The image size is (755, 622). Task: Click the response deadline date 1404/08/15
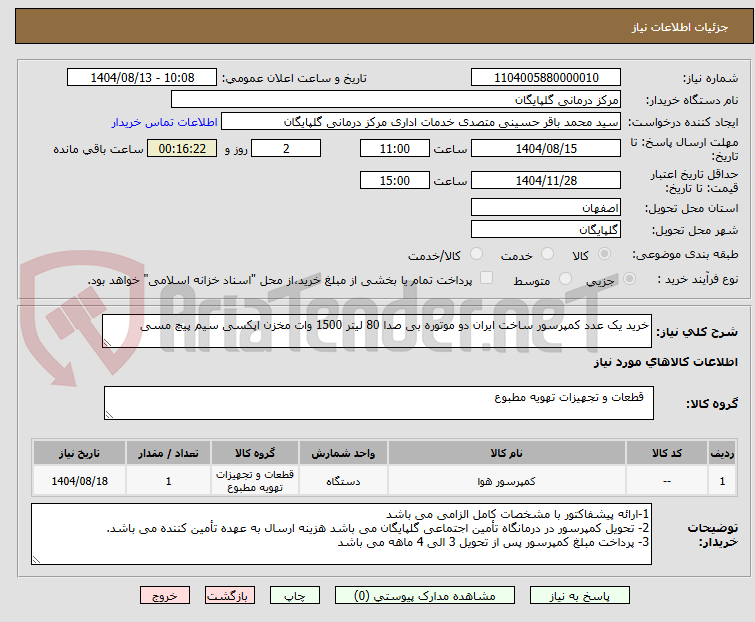point(546,148)
